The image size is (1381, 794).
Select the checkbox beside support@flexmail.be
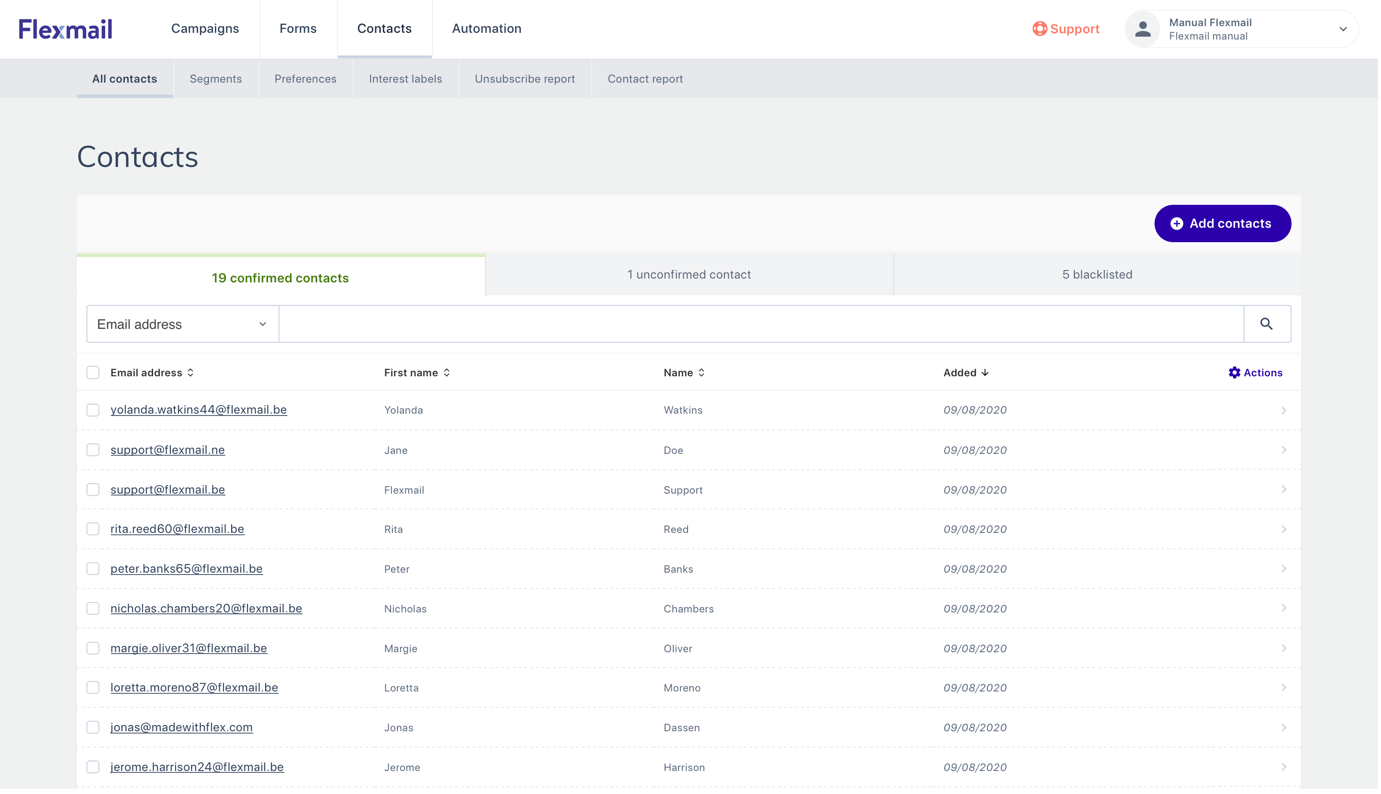[93, 489]
